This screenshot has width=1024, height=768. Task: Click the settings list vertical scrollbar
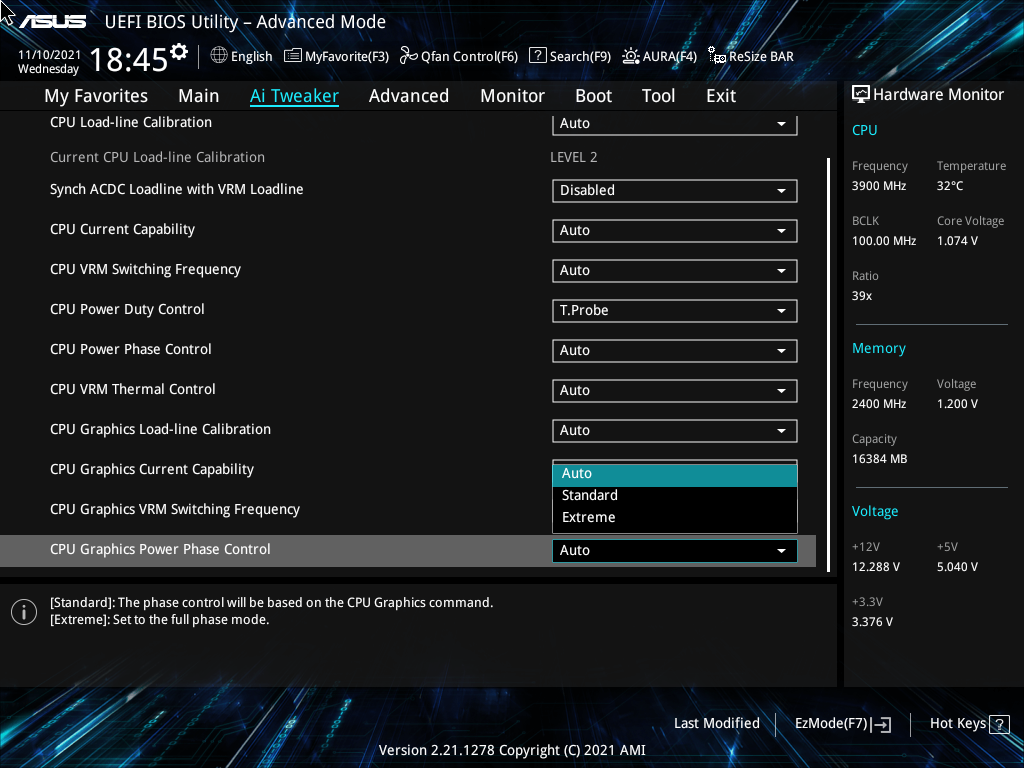pyautogui.click(x=829, y=364)
